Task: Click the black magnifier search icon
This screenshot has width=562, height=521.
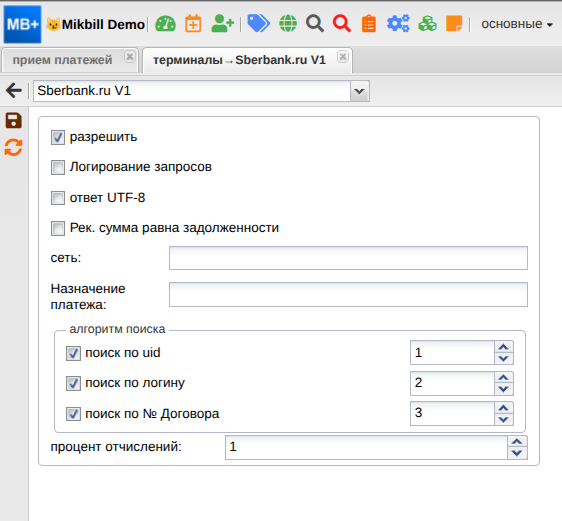Action: point(315,24)
